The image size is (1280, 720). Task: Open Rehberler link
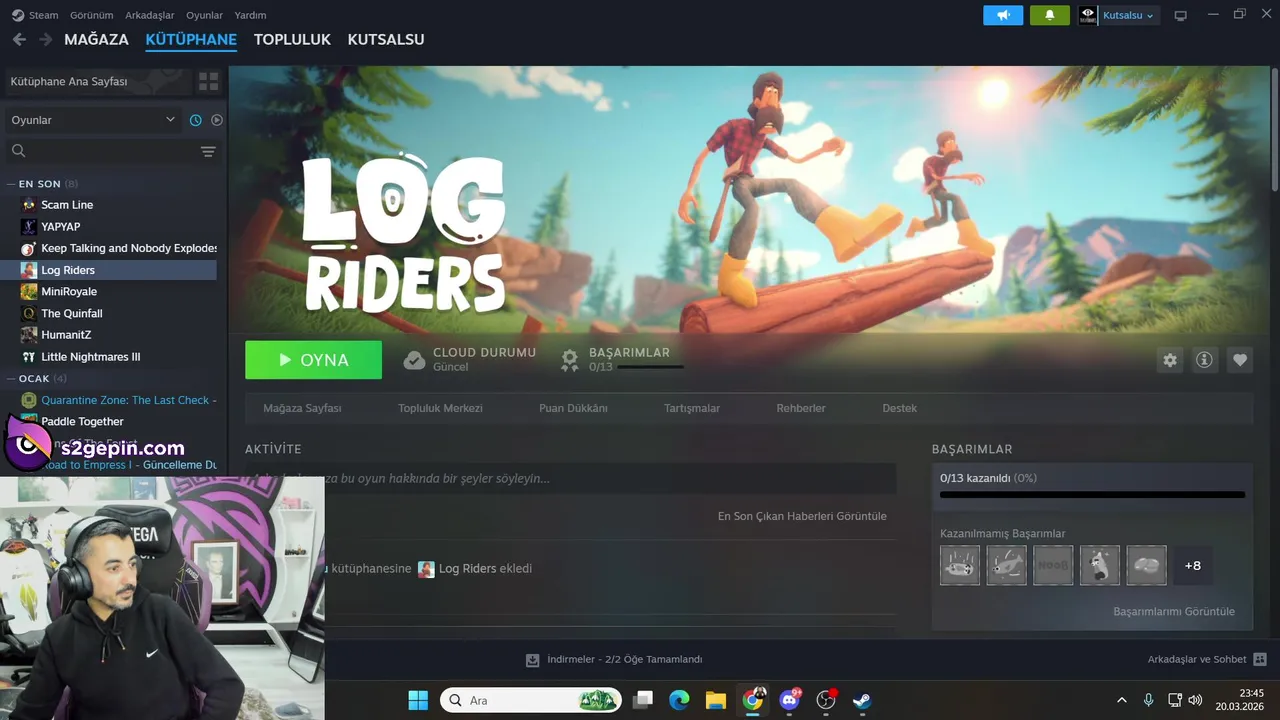click(801, 408)
